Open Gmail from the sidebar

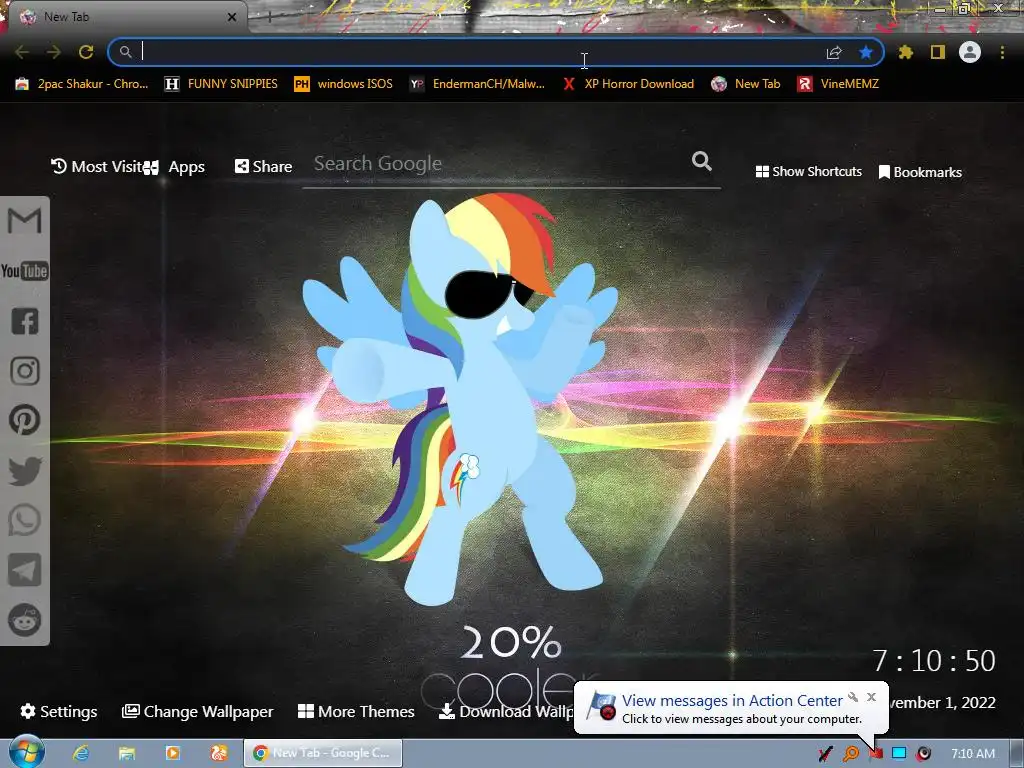click(24, 220)
